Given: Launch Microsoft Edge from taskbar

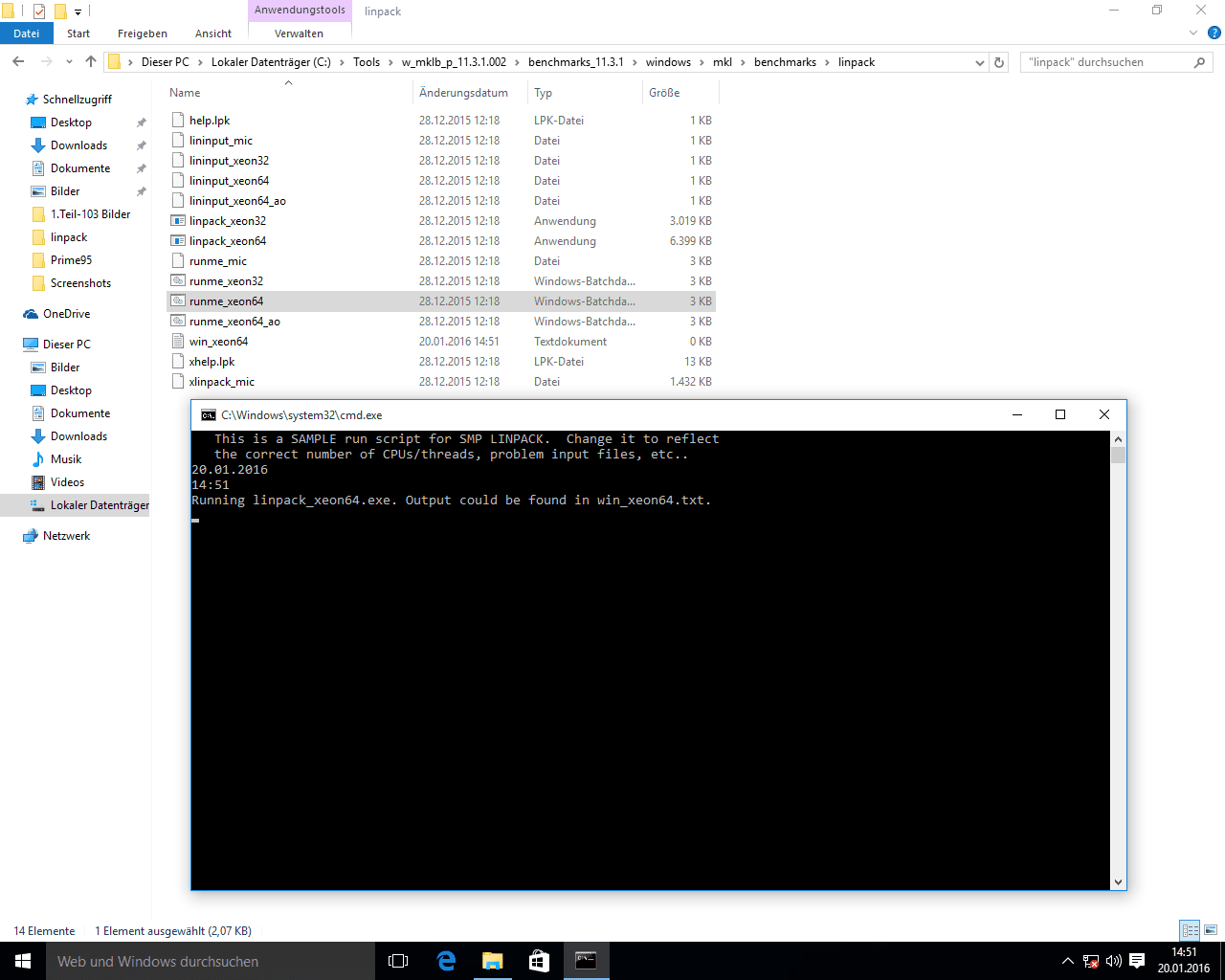Looking at the screenshot, I should 445,961.
